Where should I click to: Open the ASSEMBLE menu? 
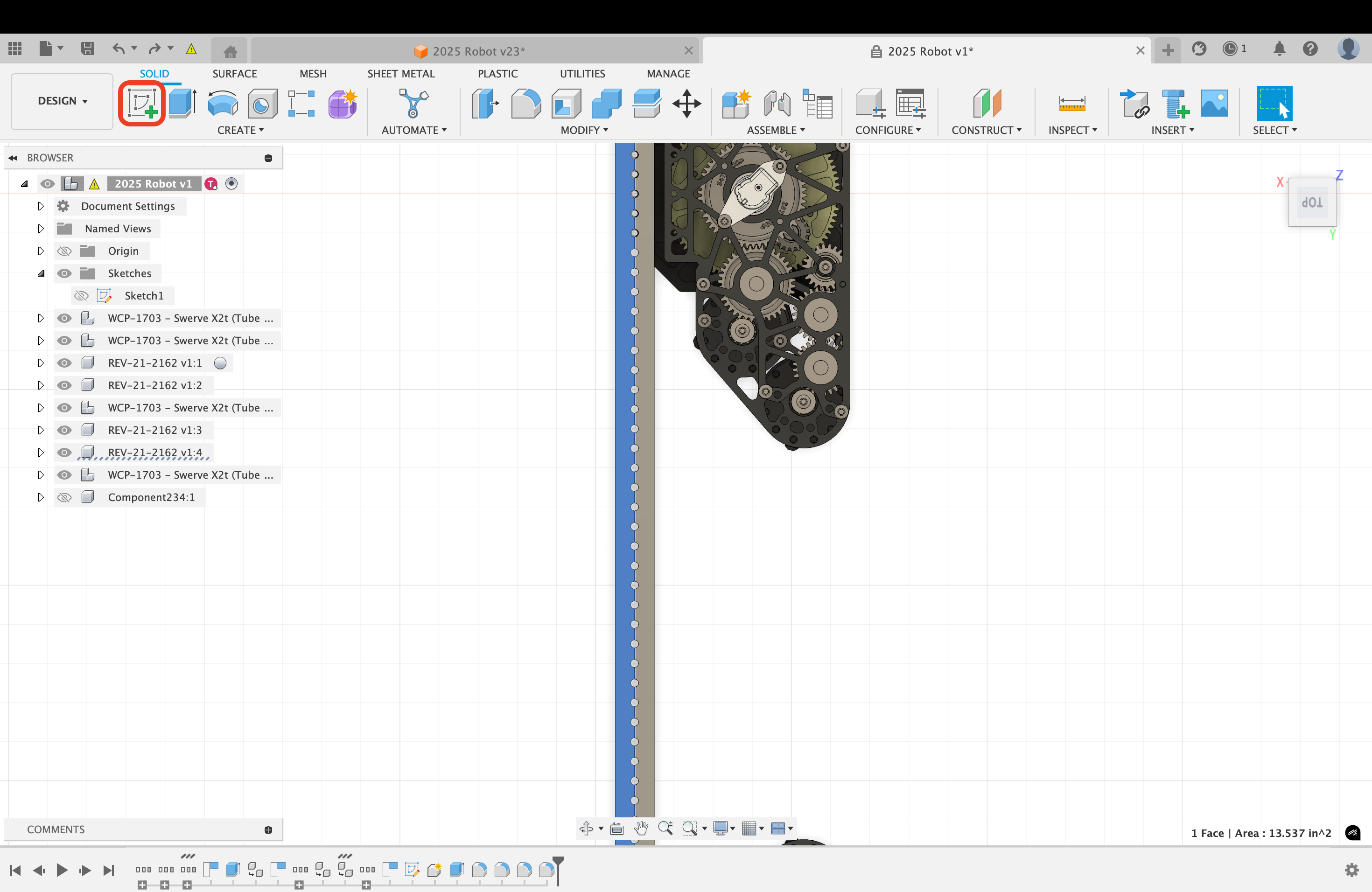click(775, 130)
